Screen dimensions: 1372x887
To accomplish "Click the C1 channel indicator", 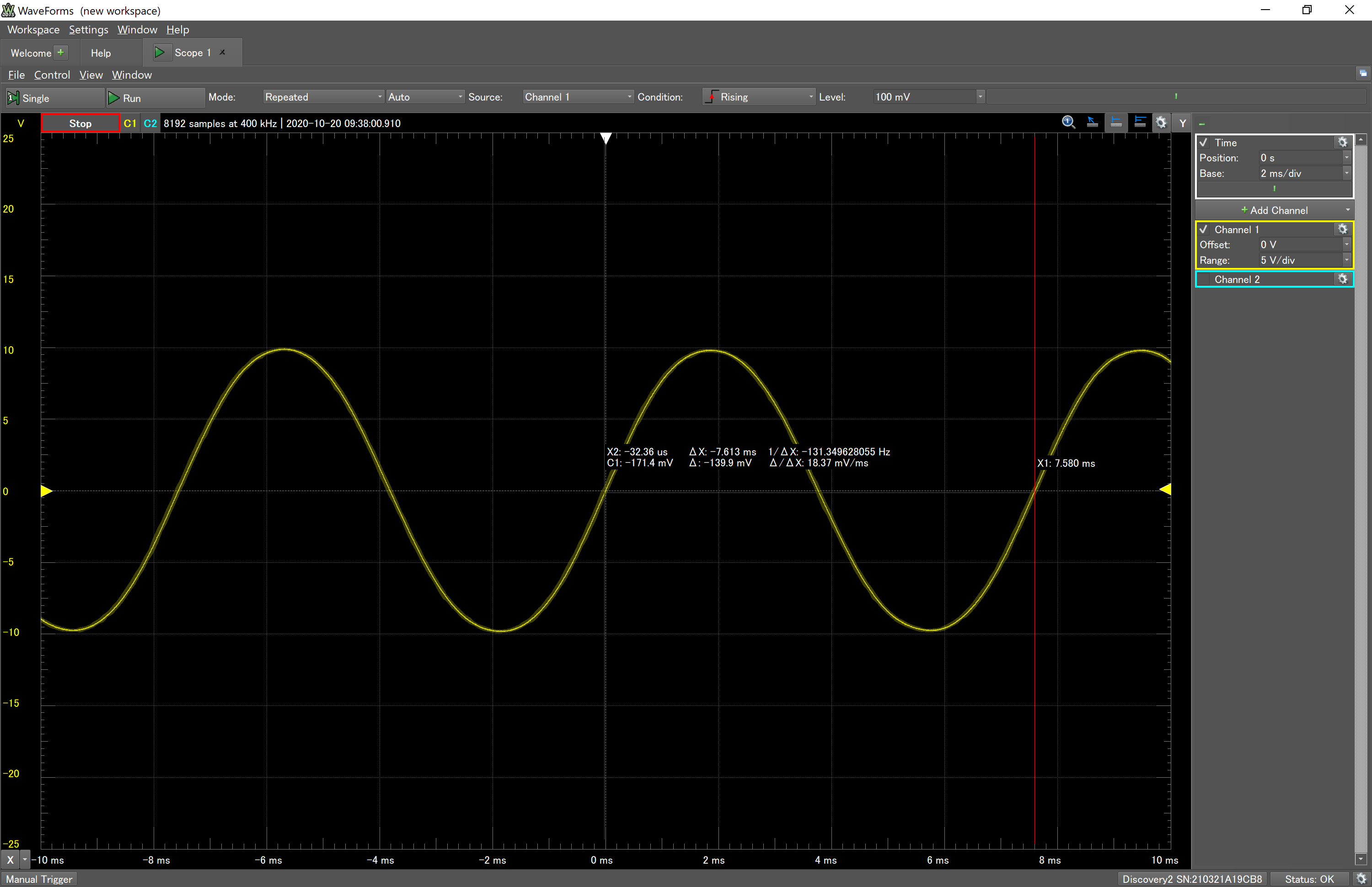I will (130, 123).
